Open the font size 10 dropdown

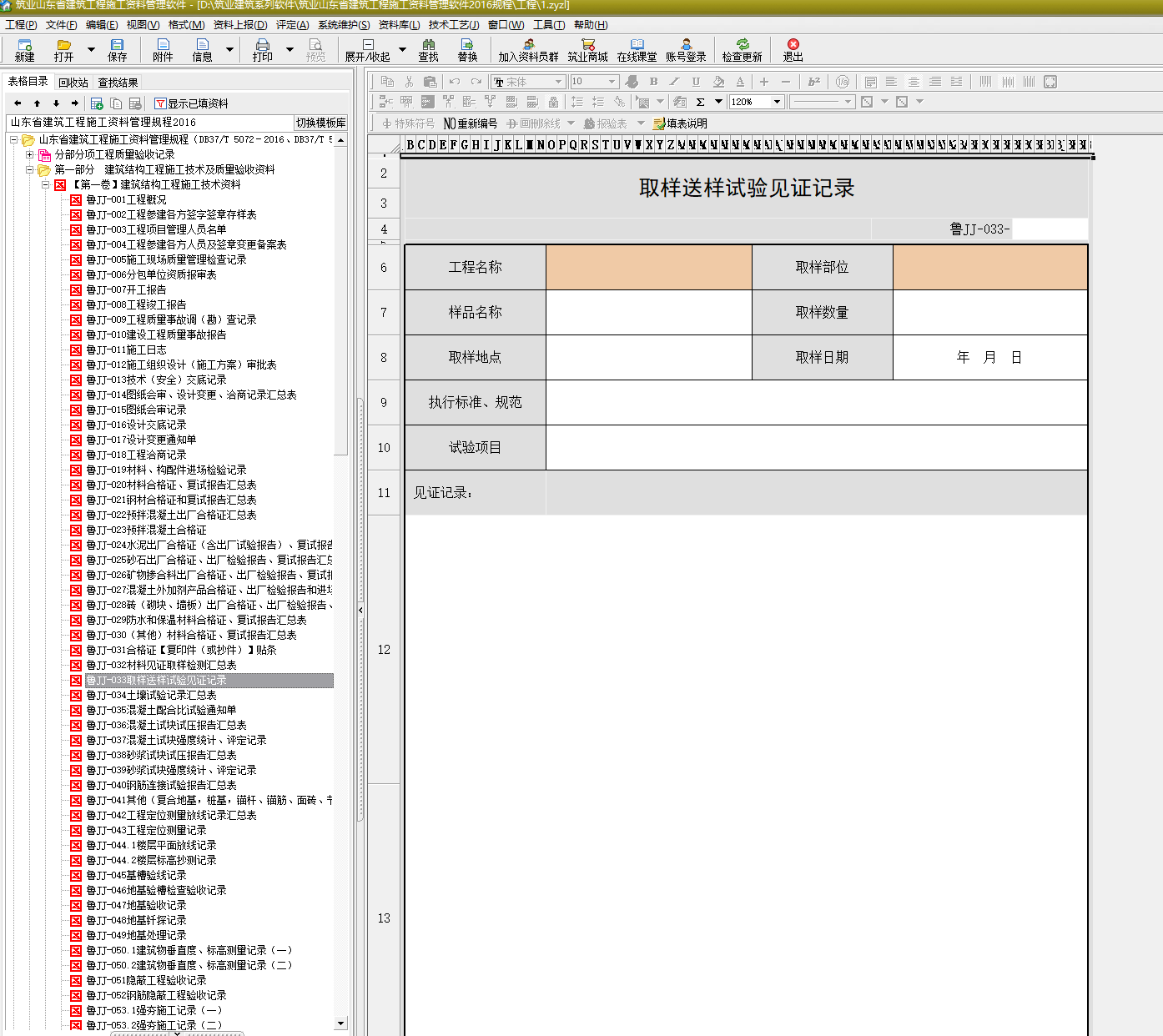[612, 82]
